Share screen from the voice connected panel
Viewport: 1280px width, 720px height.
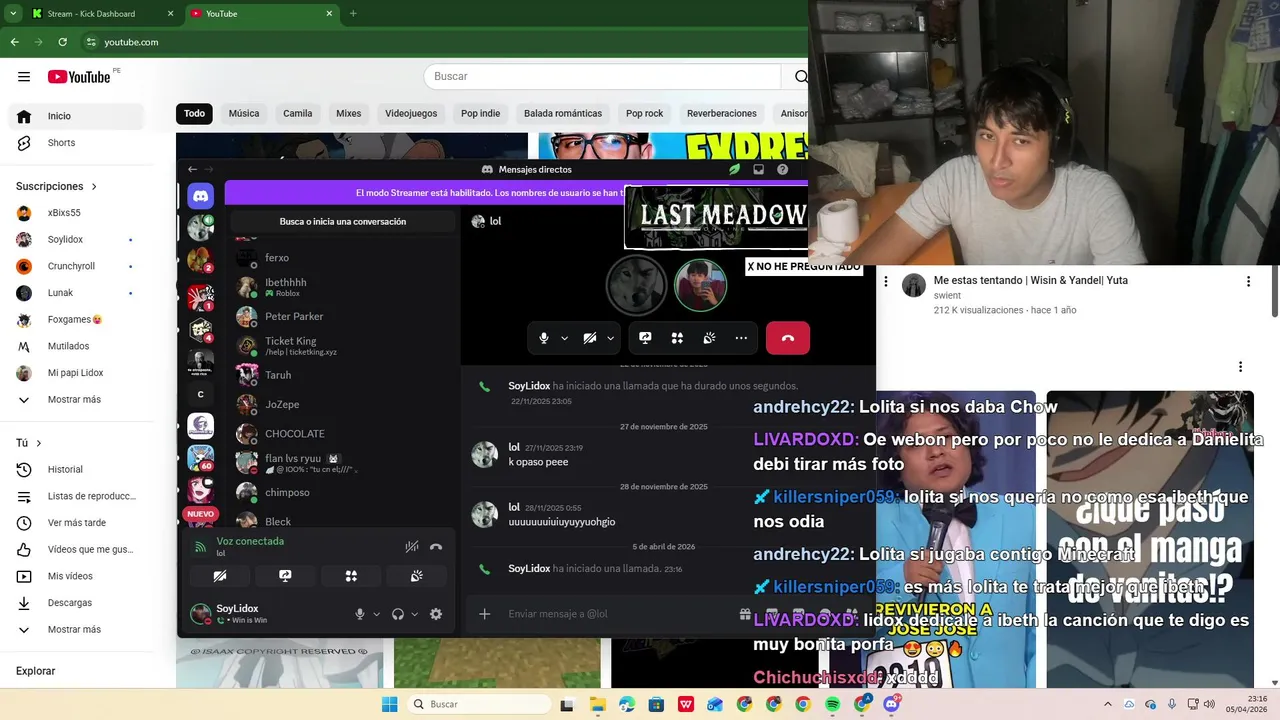click(x=285, y=576)
